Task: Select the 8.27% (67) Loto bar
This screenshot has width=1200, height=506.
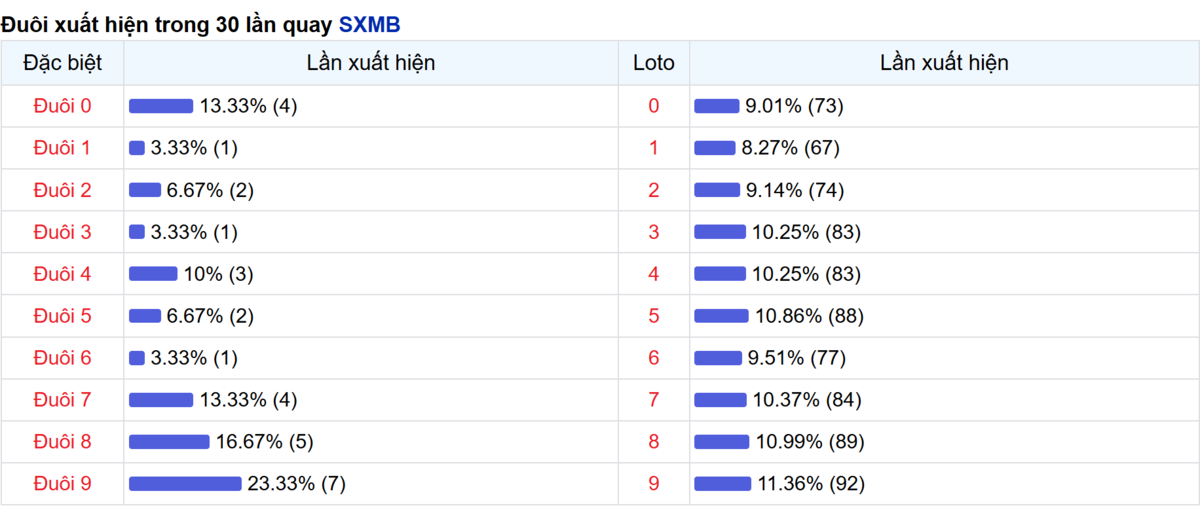Action: (714, 148)
